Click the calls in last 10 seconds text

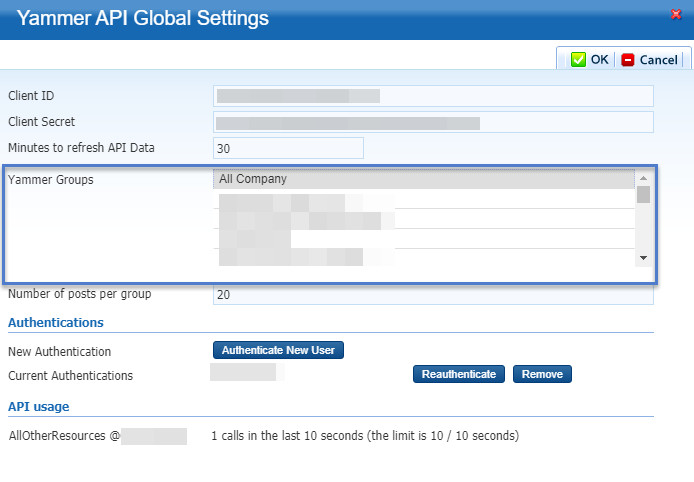tap(365, 436)
